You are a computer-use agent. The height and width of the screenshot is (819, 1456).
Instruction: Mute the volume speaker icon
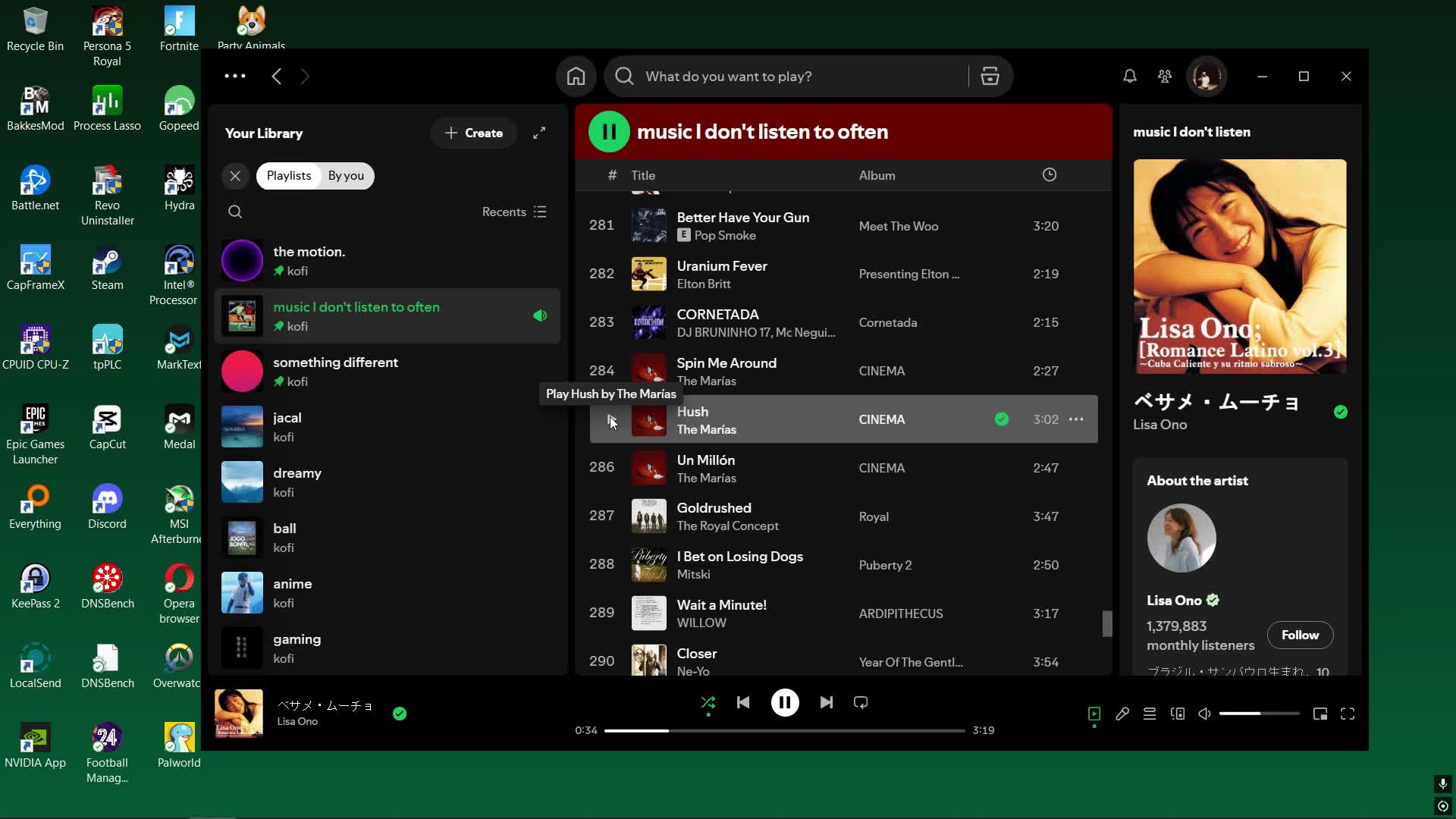1204,714
